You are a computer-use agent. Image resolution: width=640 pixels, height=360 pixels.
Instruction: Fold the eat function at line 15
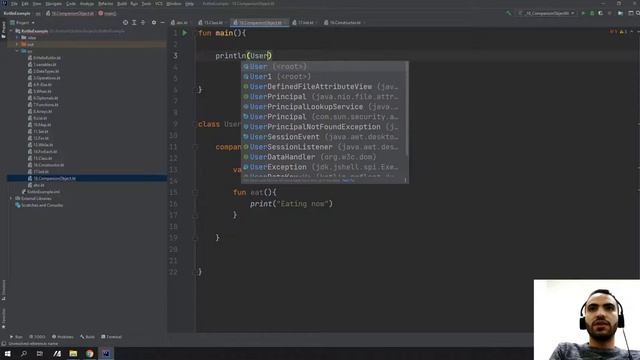[x=196, y=192]
